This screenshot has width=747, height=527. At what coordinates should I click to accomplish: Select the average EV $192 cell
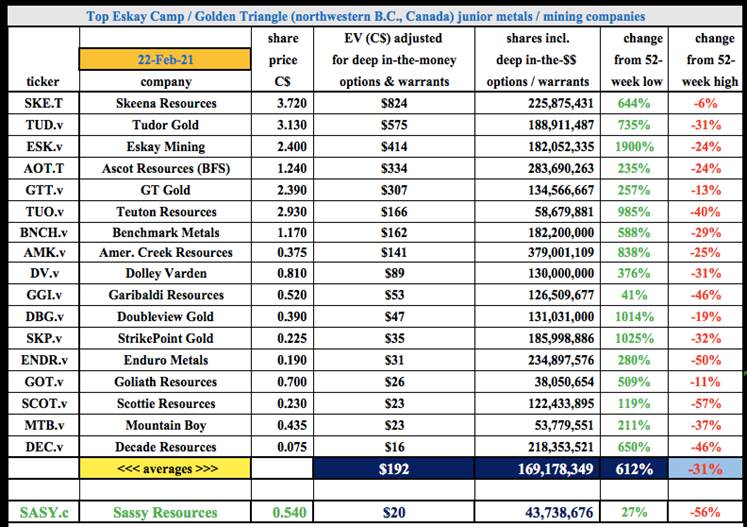click(x=394, y=469)
